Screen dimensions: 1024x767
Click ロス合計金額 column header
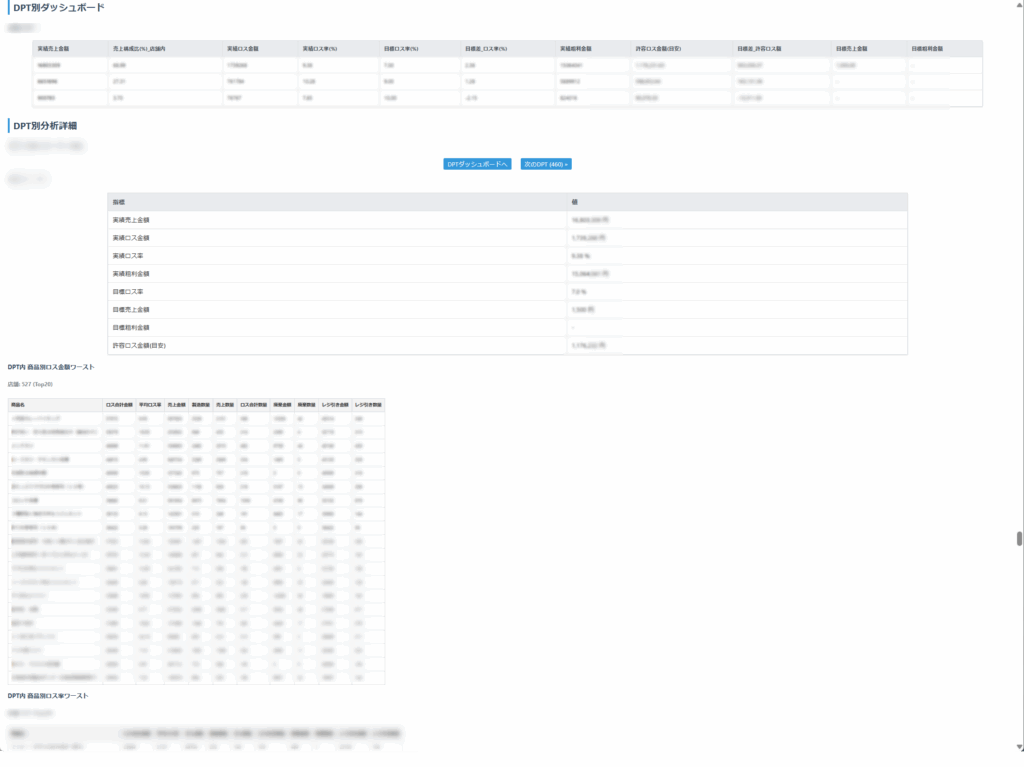point(119,405)
